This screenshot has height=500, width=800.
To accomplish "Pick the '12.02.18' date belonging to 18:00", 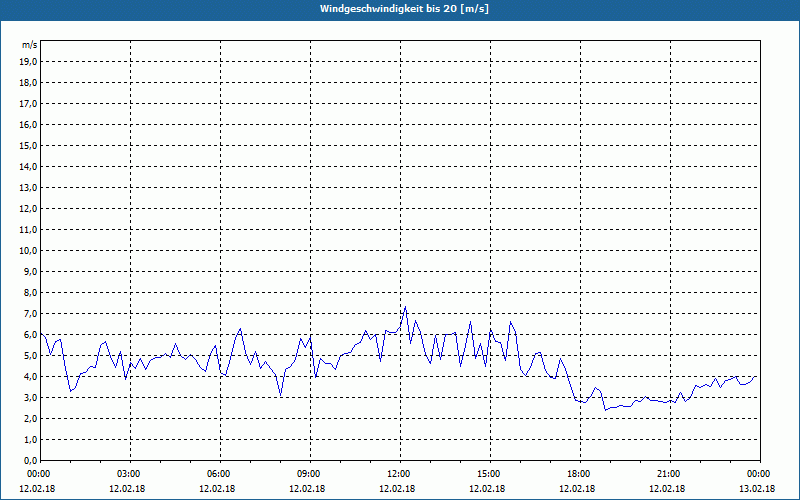I will [x=577, y=489].
